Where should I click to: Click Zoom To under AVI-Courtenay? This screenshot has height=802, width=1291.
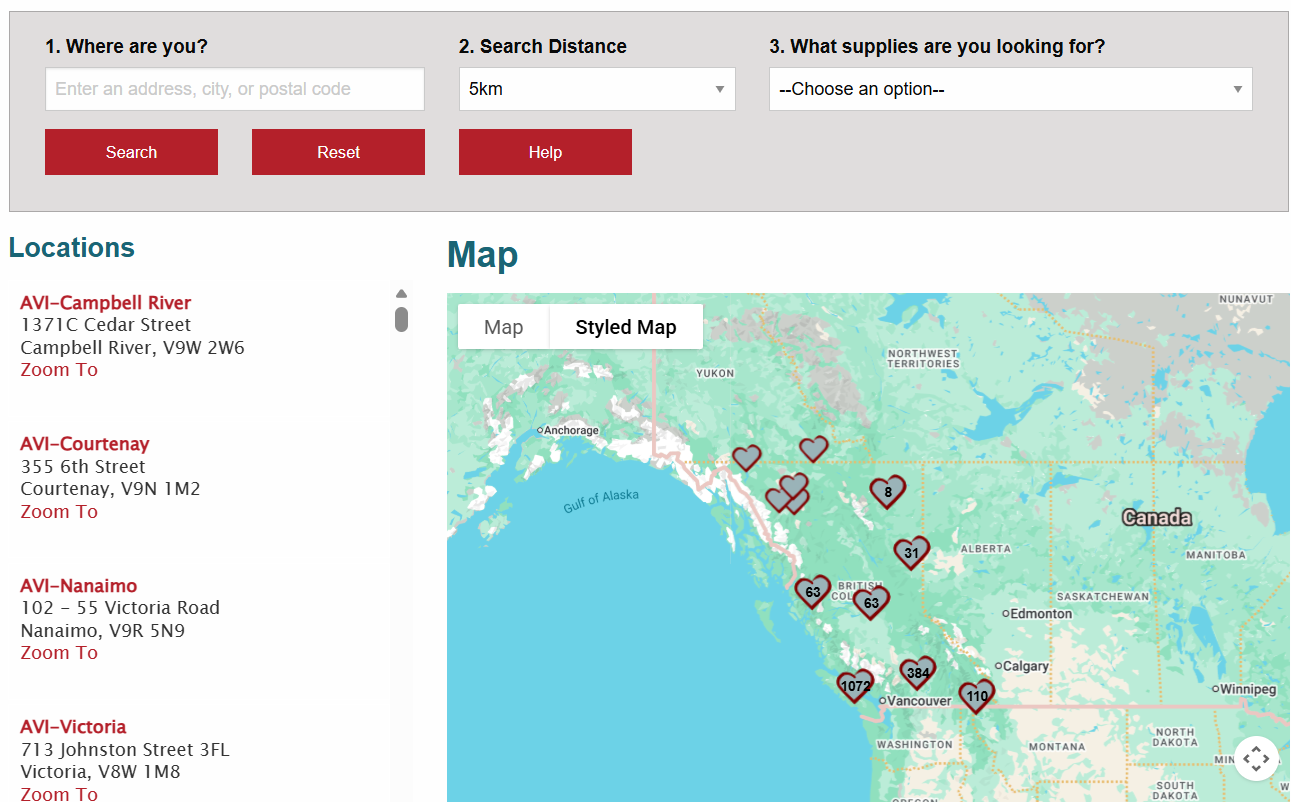coord(59,512)
